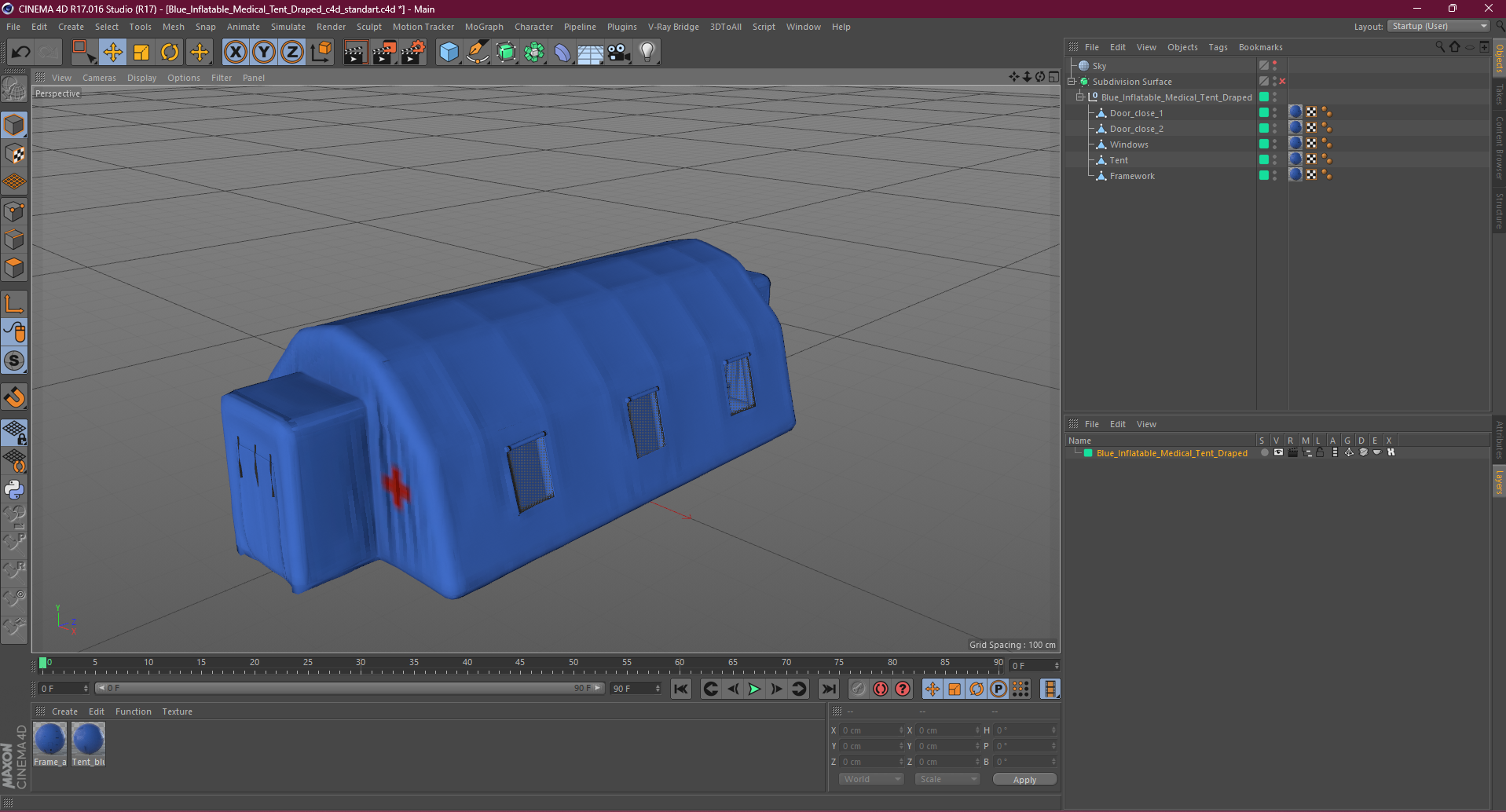
Task: Adjust the 90 F end frame stepper
Action: (658, 689)
